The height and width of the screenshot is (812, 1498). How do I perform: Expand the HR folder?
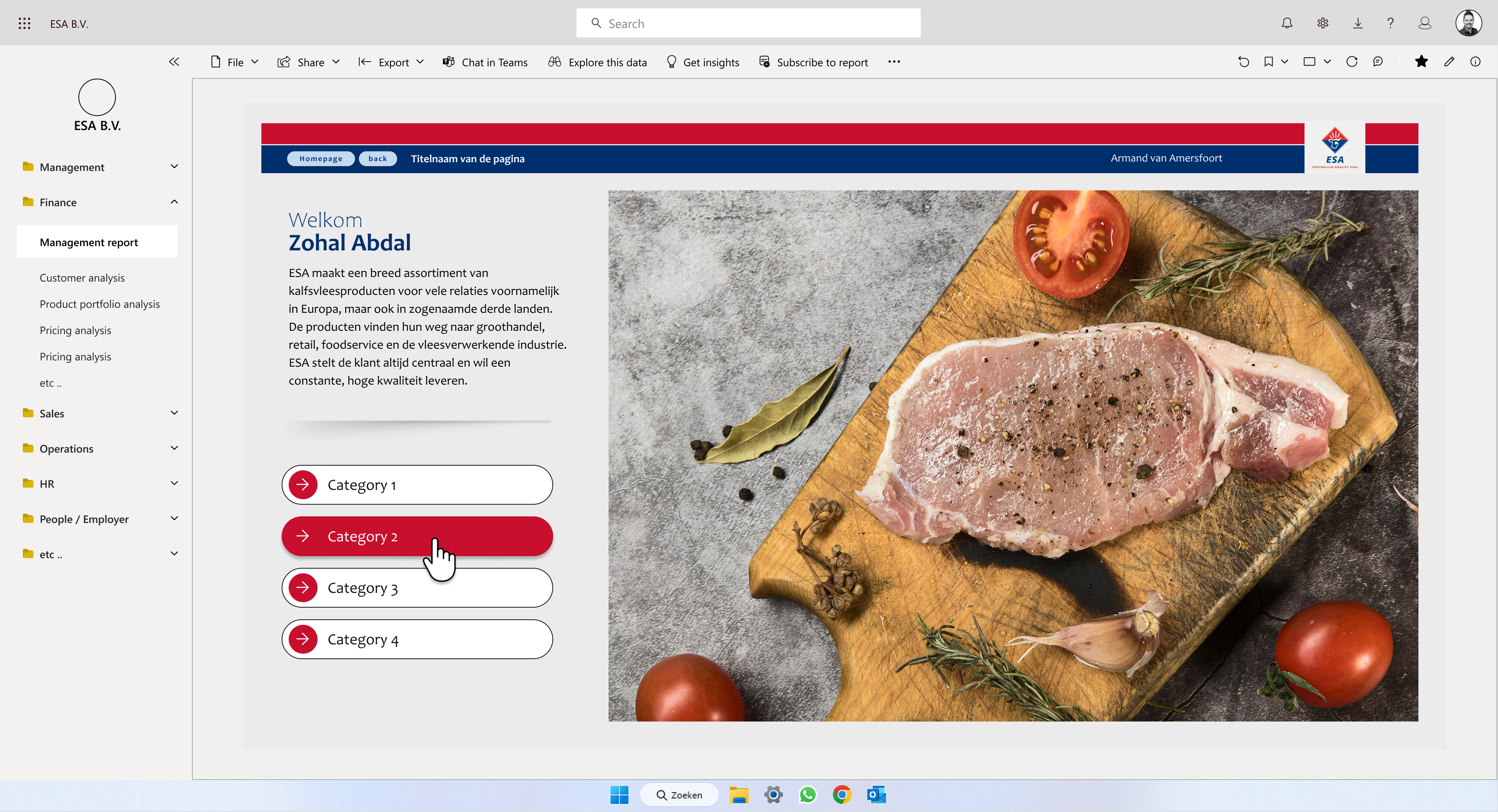(100, 484)
